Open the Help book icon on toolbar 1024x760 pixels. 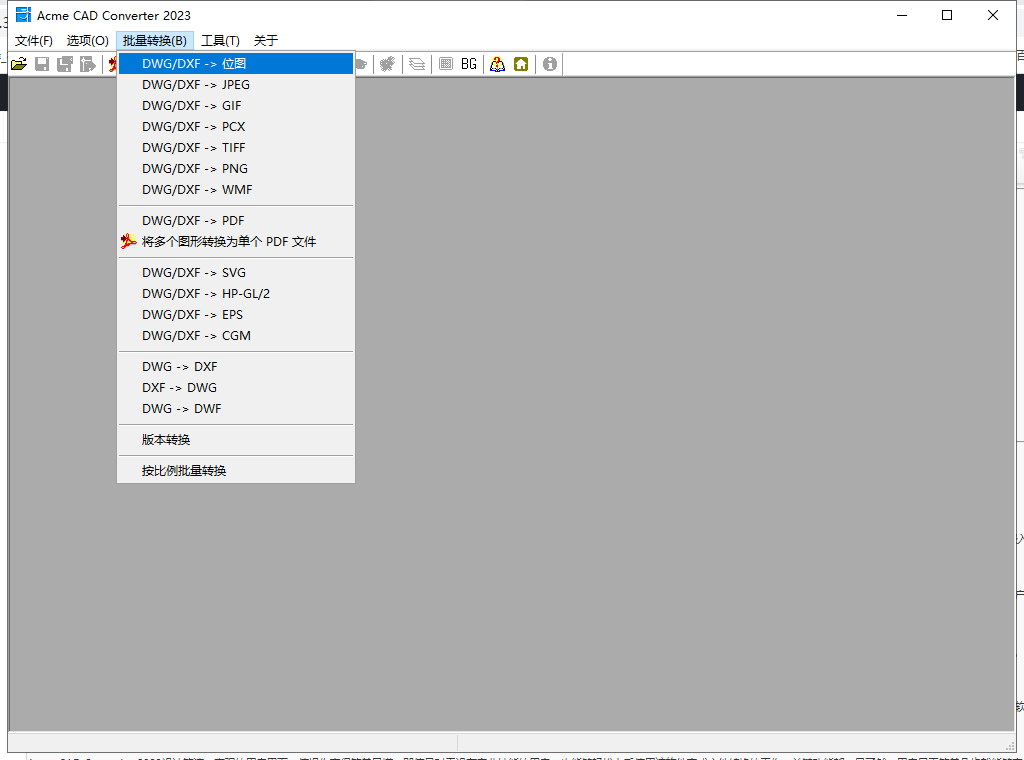pyautogui.click(x=497, y=63)
